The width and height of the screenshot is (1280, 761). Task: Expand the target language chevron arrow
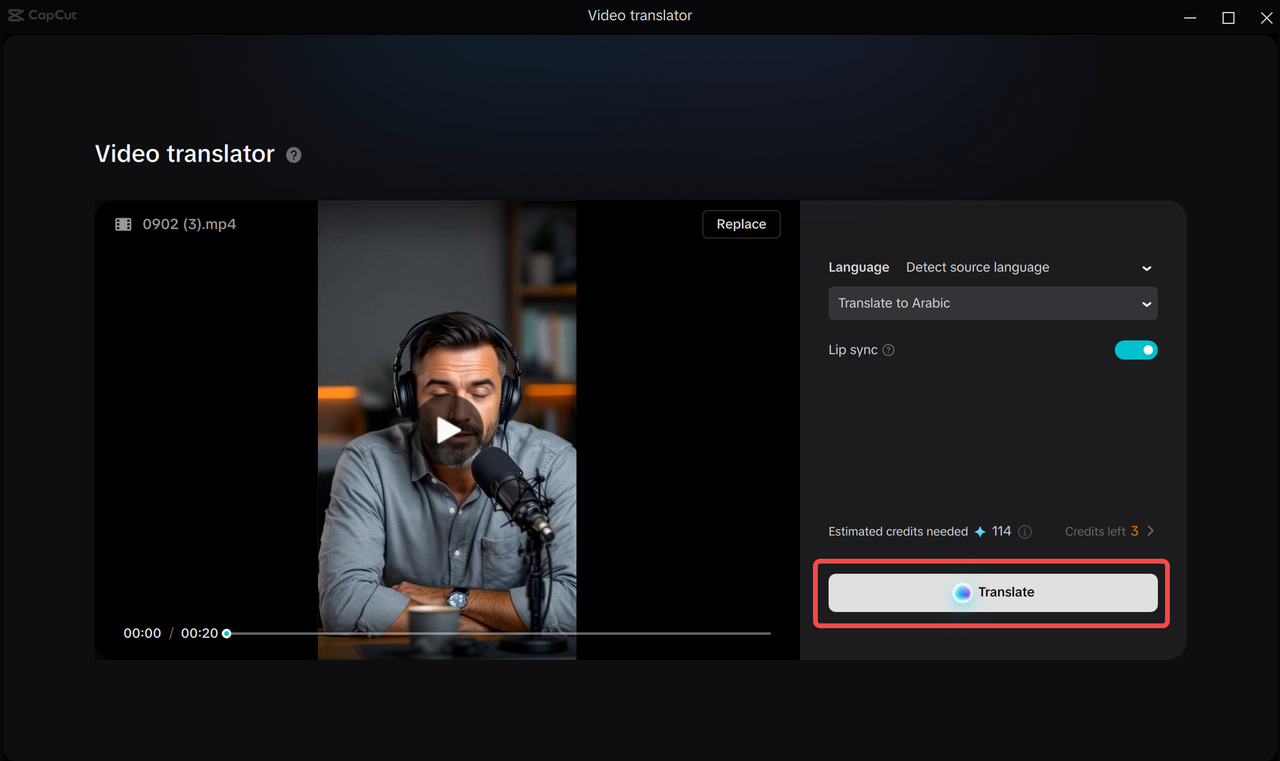pos(1146,303)
